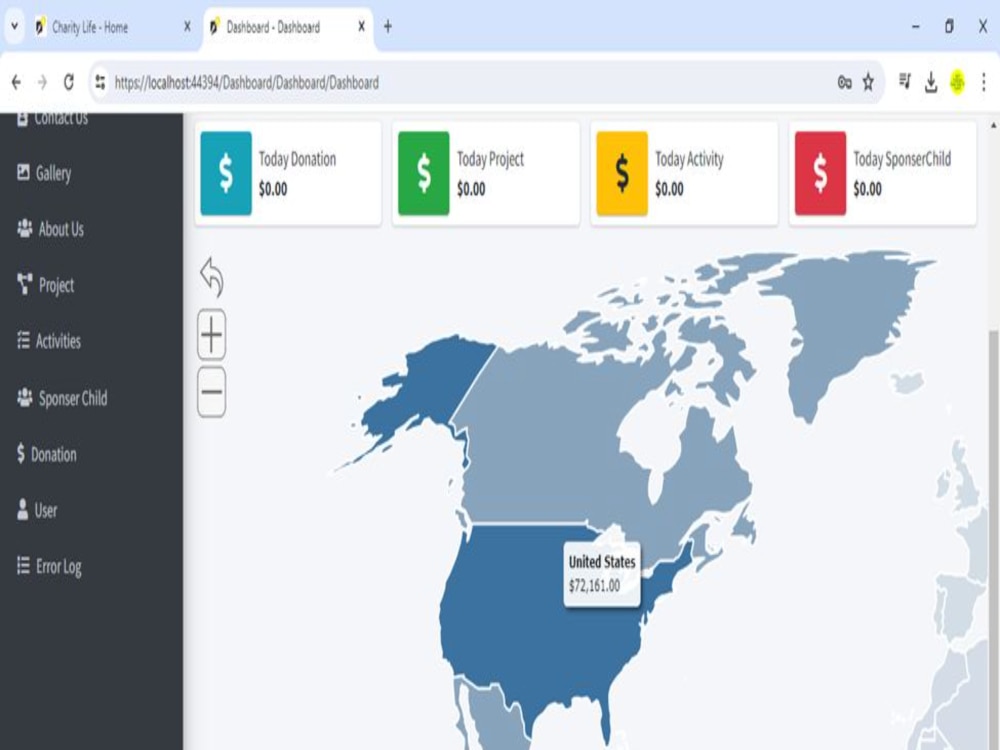Click the Gallery picture icon

pos(23,172)
